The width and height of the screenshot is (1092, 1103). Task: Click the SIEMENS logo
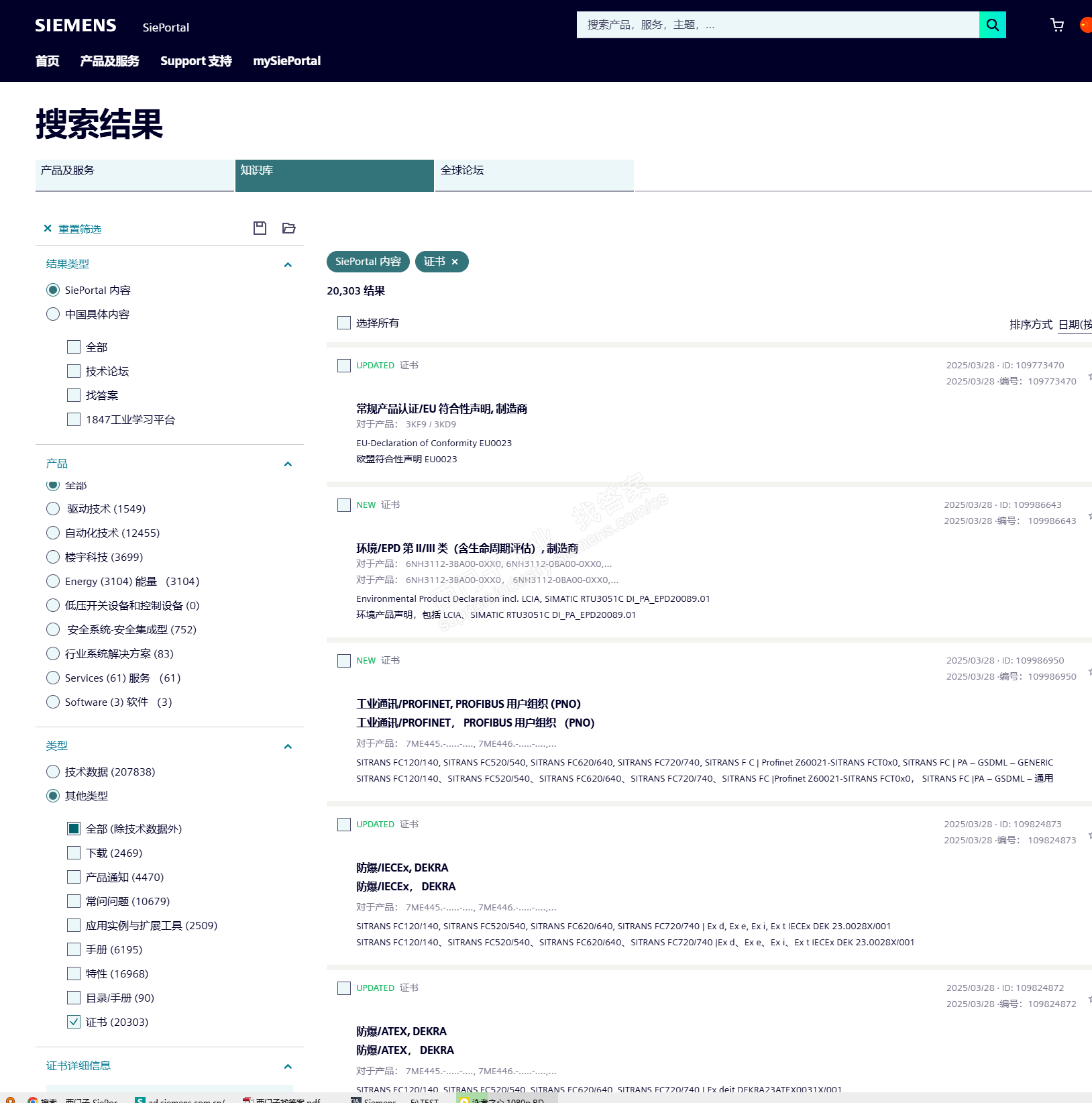[76, 25]
